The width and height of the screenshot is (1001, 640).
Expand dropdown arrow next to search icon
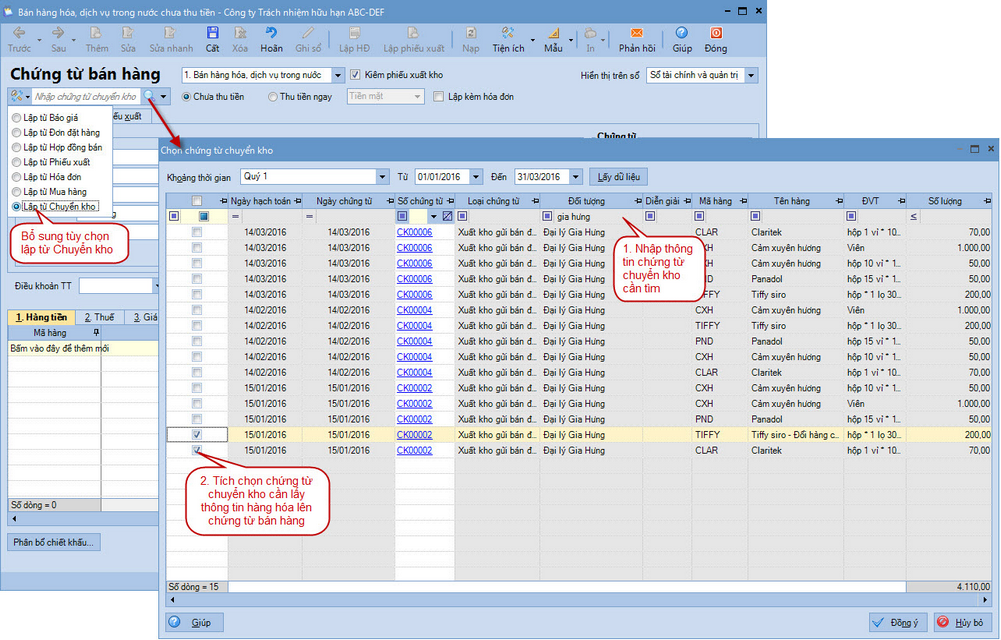point(163,97)
